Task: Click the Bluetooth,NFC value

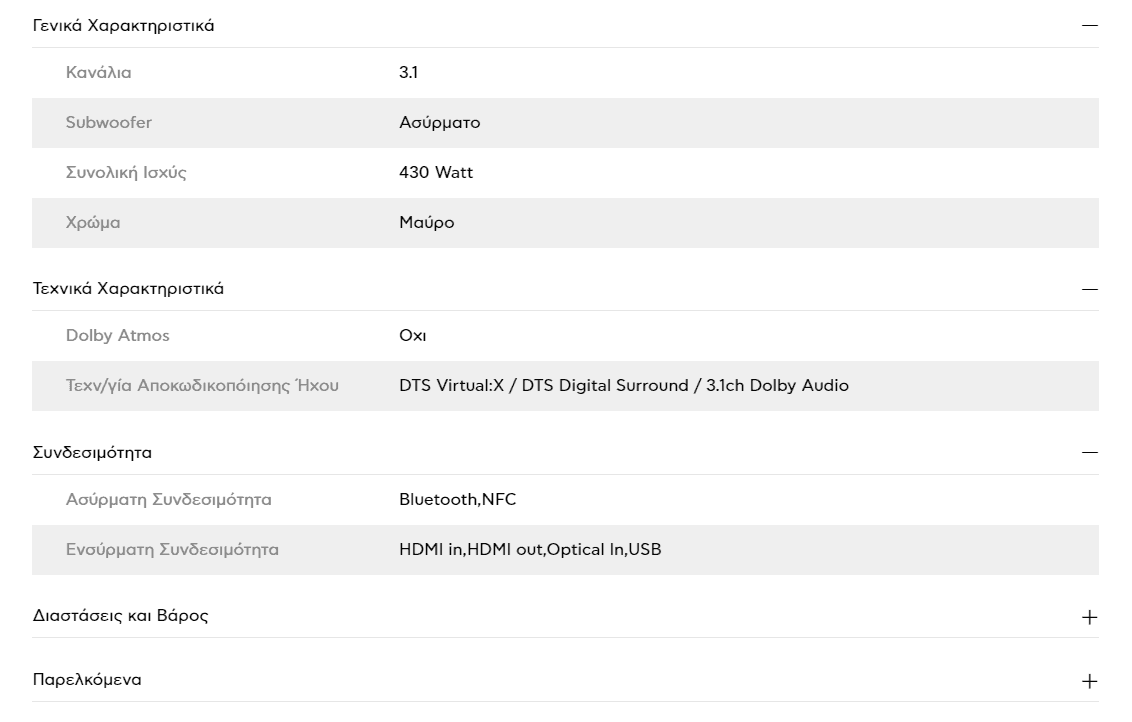Action: [458, 500]
